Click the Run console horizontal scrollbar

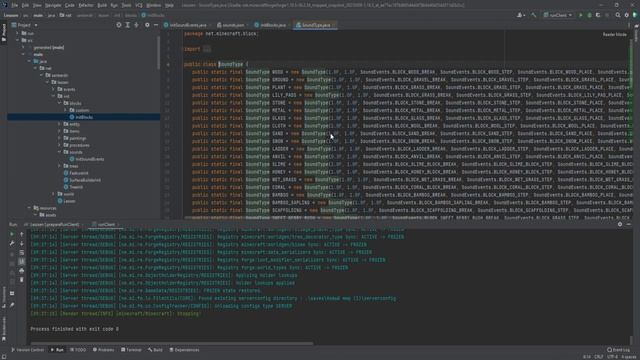point(171,344)
